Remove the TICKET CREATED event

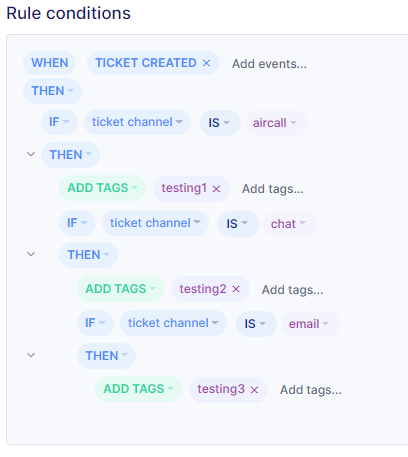click(x=206, y=63)
